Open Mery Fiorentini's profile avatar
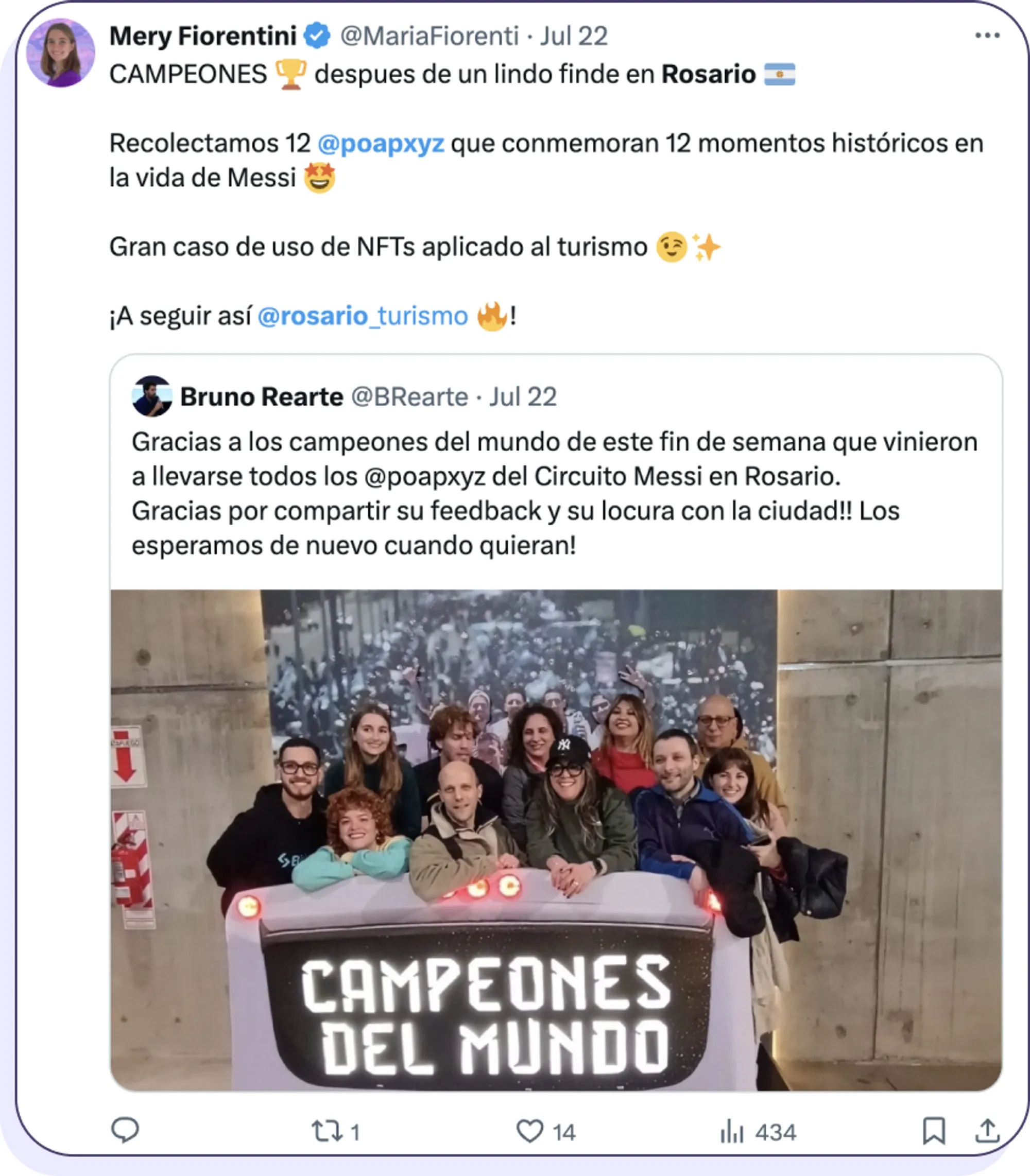 pyautogui.click(x=61, y=53)
